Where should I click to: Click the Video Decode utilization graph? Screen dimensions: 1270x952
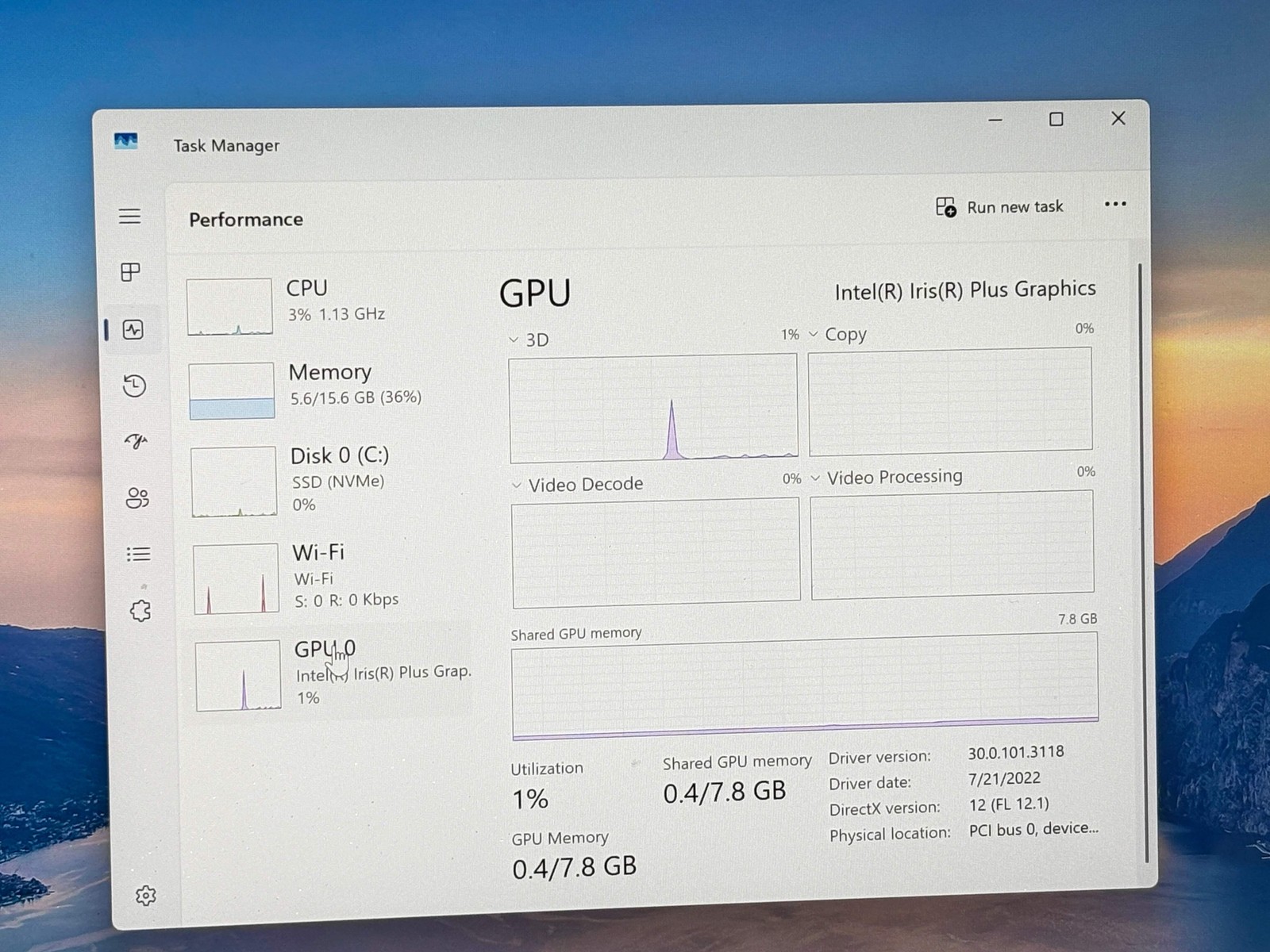pyautogui.click(x=656, y=552)
